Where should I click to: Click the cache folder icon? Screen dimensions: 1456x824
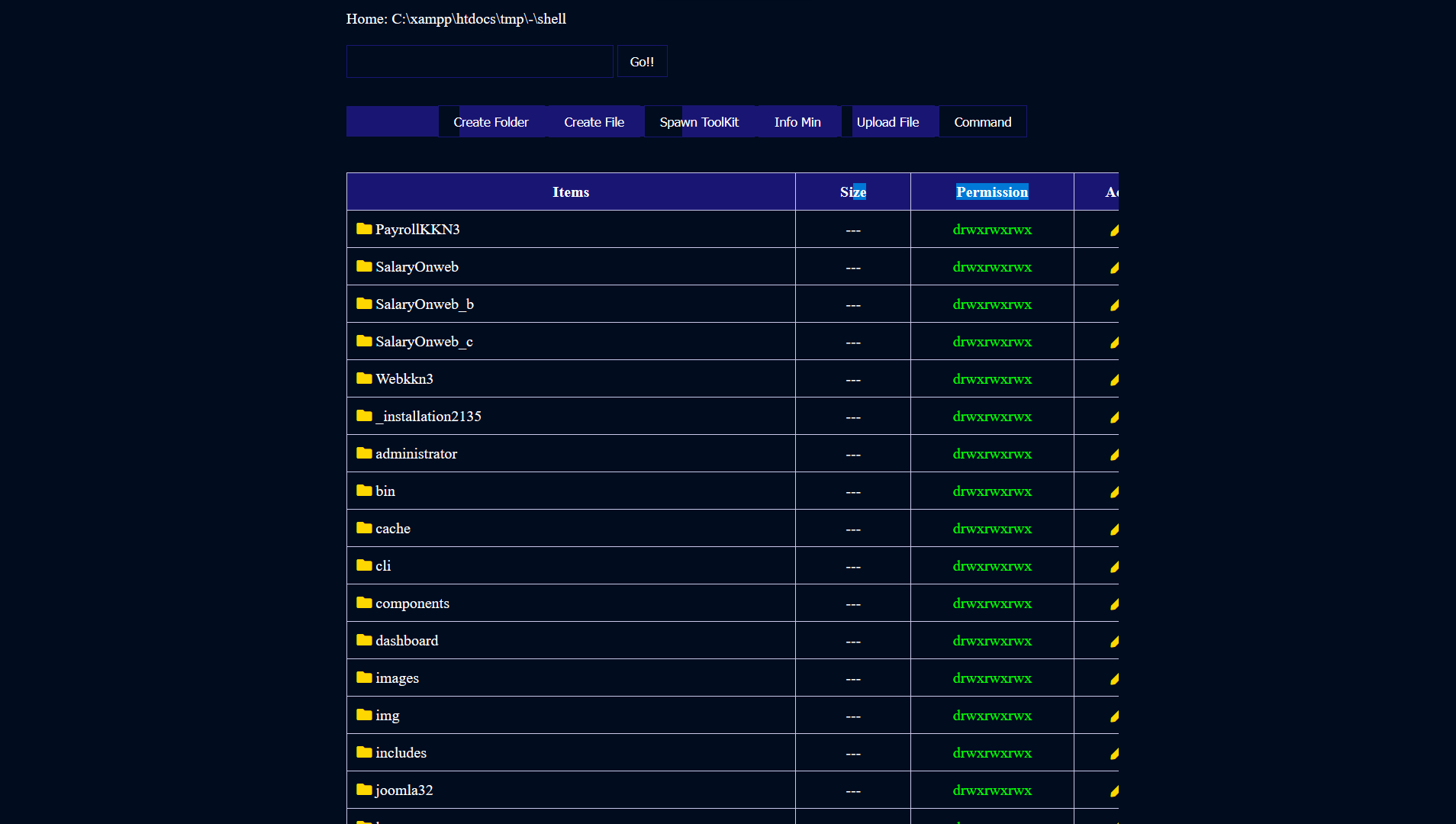[x=364, y=528]
